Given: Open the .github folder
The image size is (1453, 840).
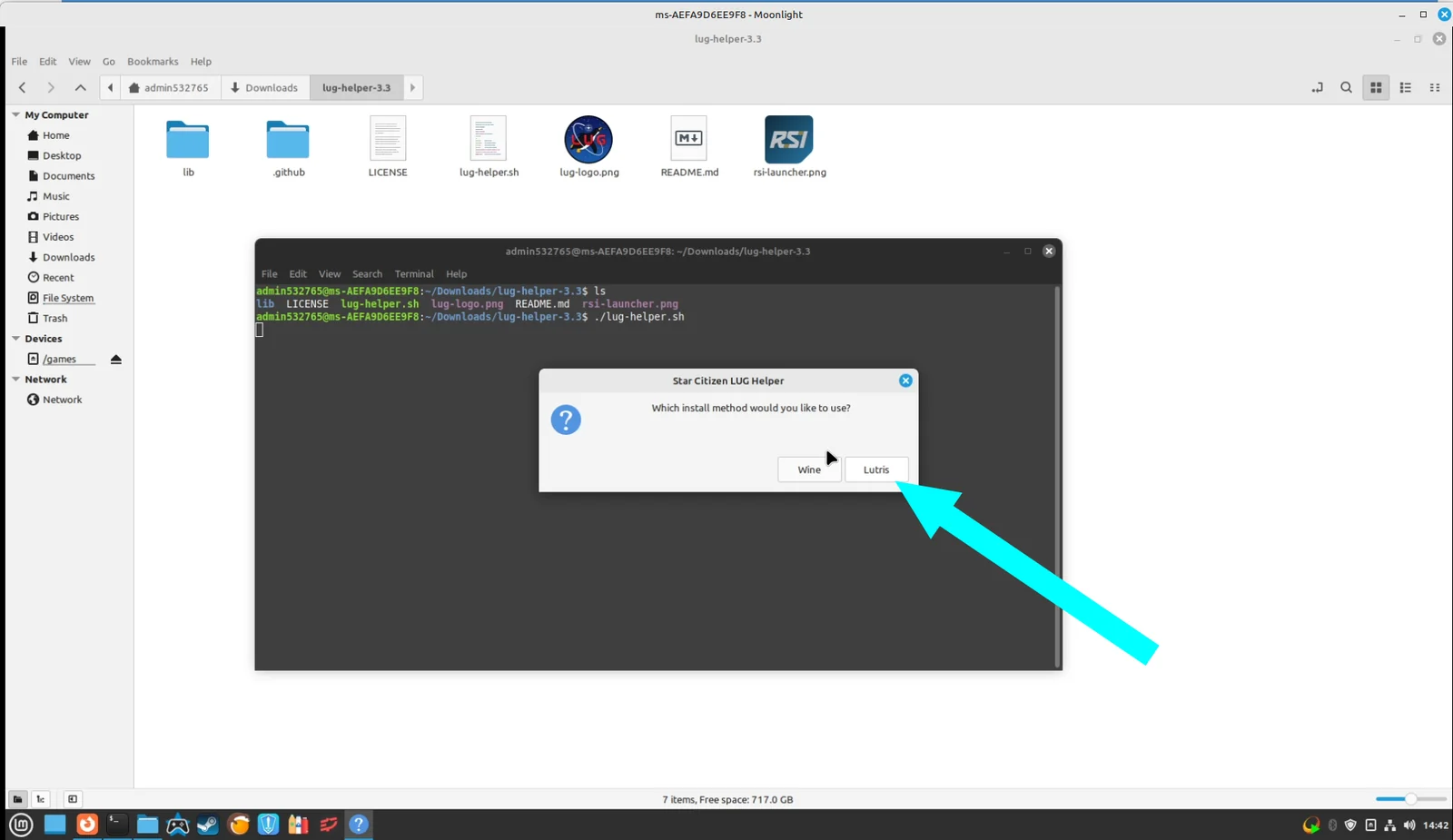Looking at the screenshot, I should pos(289,148).
